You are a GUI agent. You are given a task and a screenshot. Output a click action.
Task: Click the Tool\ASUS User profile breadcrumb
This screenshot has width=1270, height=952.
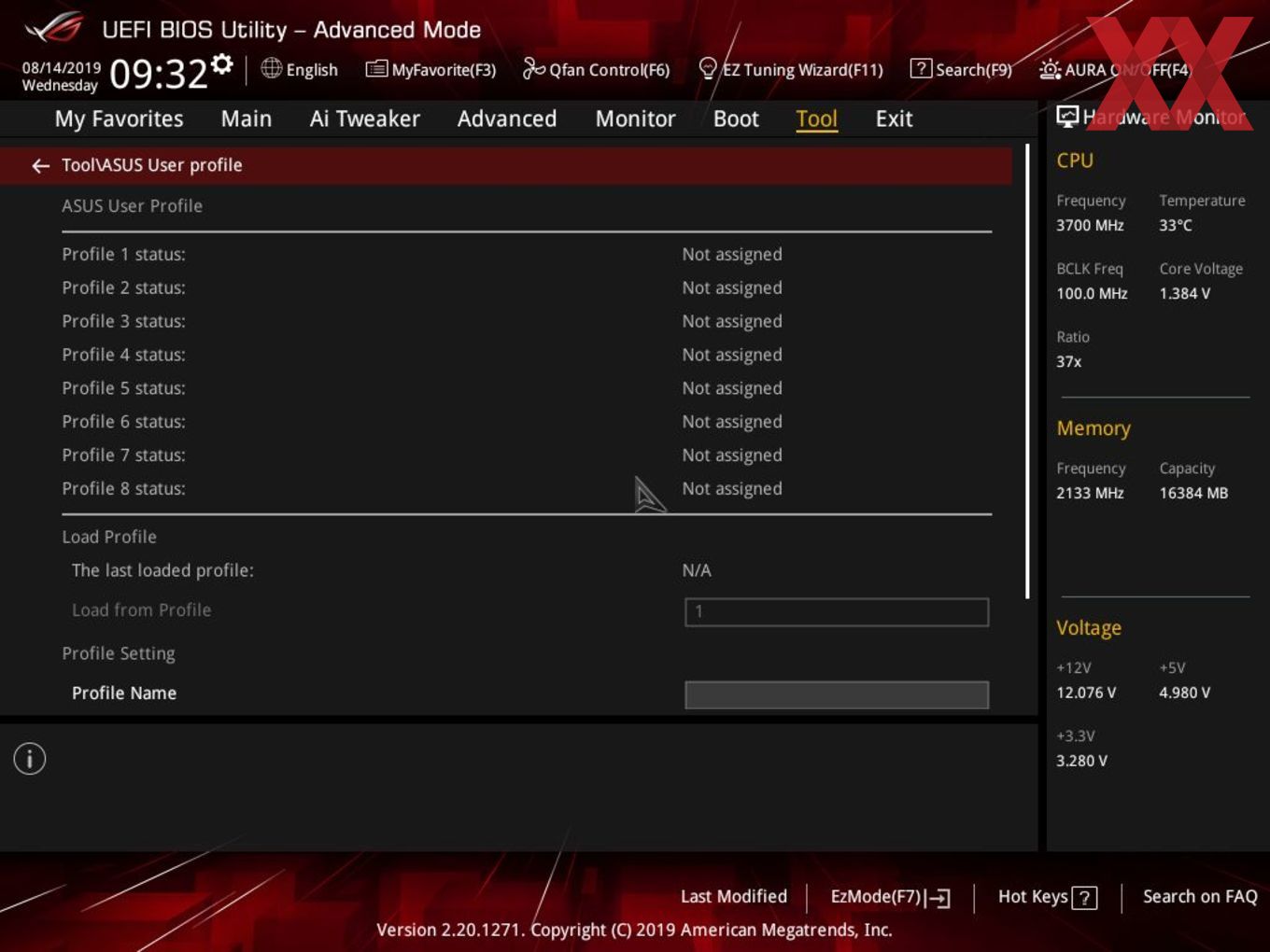[151, 165]
